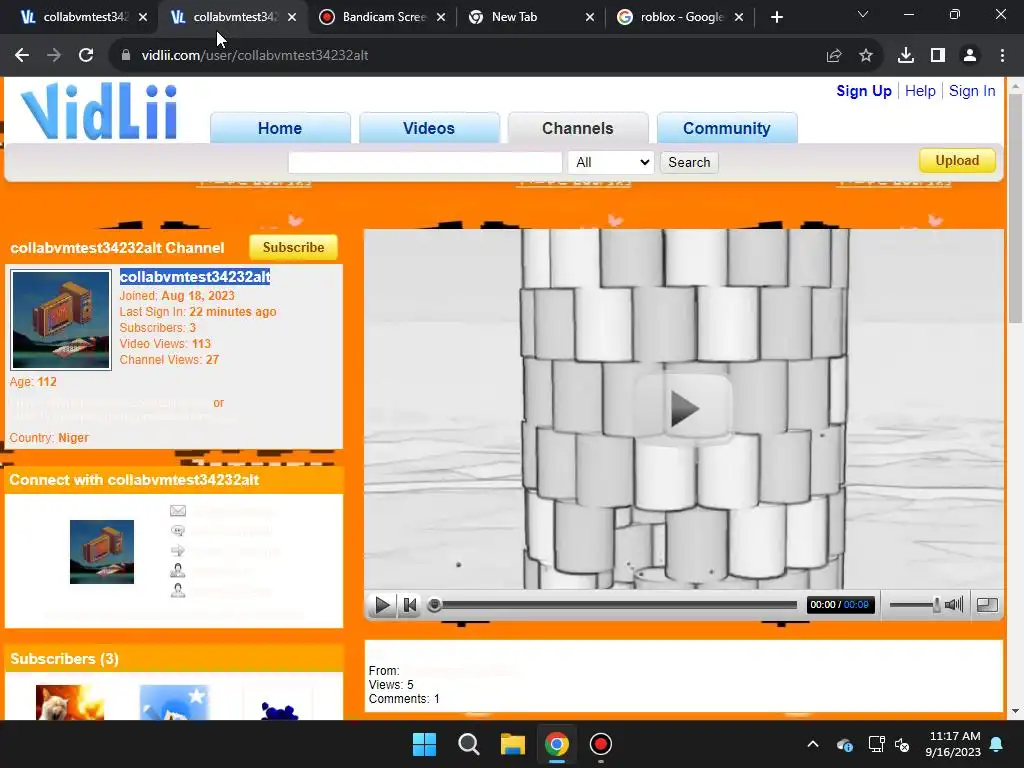Viewport: 1024px width, 768px height.
Task: Click Bandicam recorder taskbar icon
Action: pos(600,744)
